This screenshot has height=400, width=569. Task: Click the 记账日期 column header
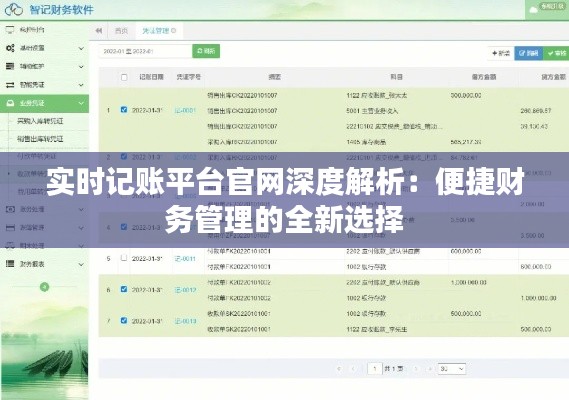(x=151, y=77)
